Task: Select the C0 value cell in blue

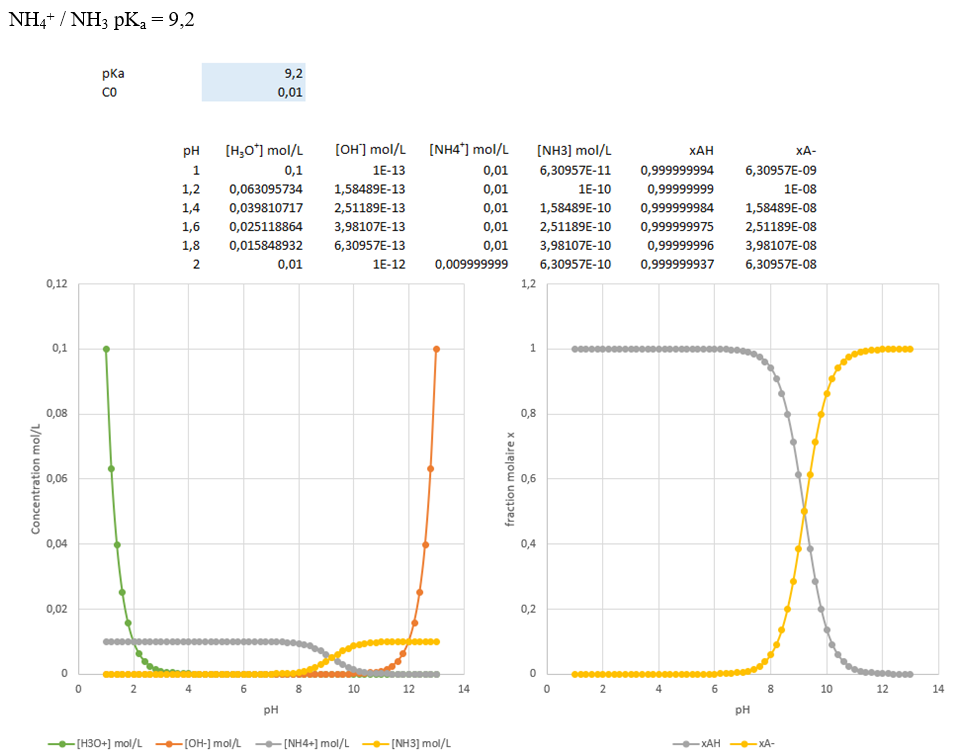Action: (x=254, y=92)
